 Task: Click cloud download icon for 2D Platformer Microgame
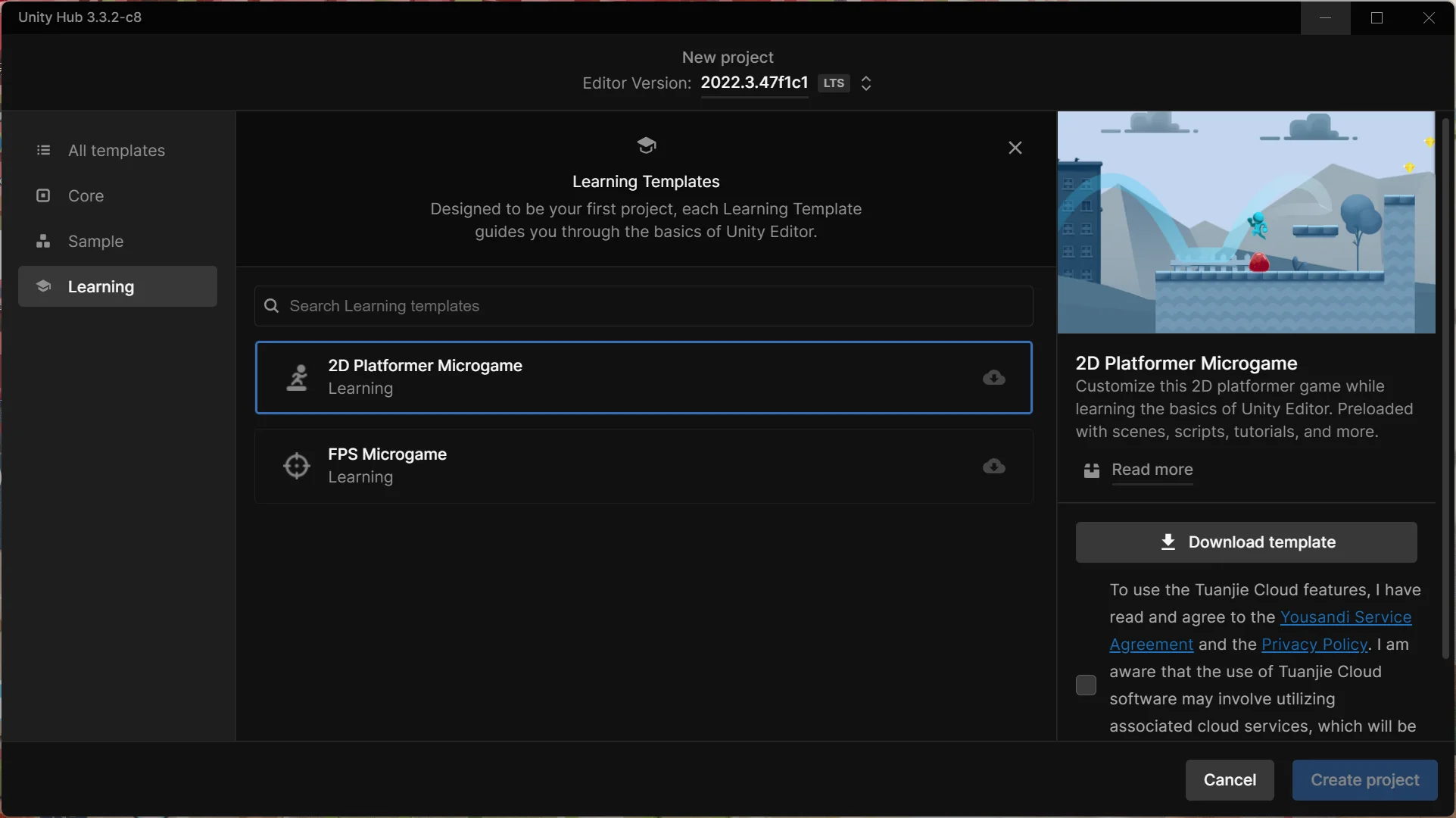[x=993, y=377]
